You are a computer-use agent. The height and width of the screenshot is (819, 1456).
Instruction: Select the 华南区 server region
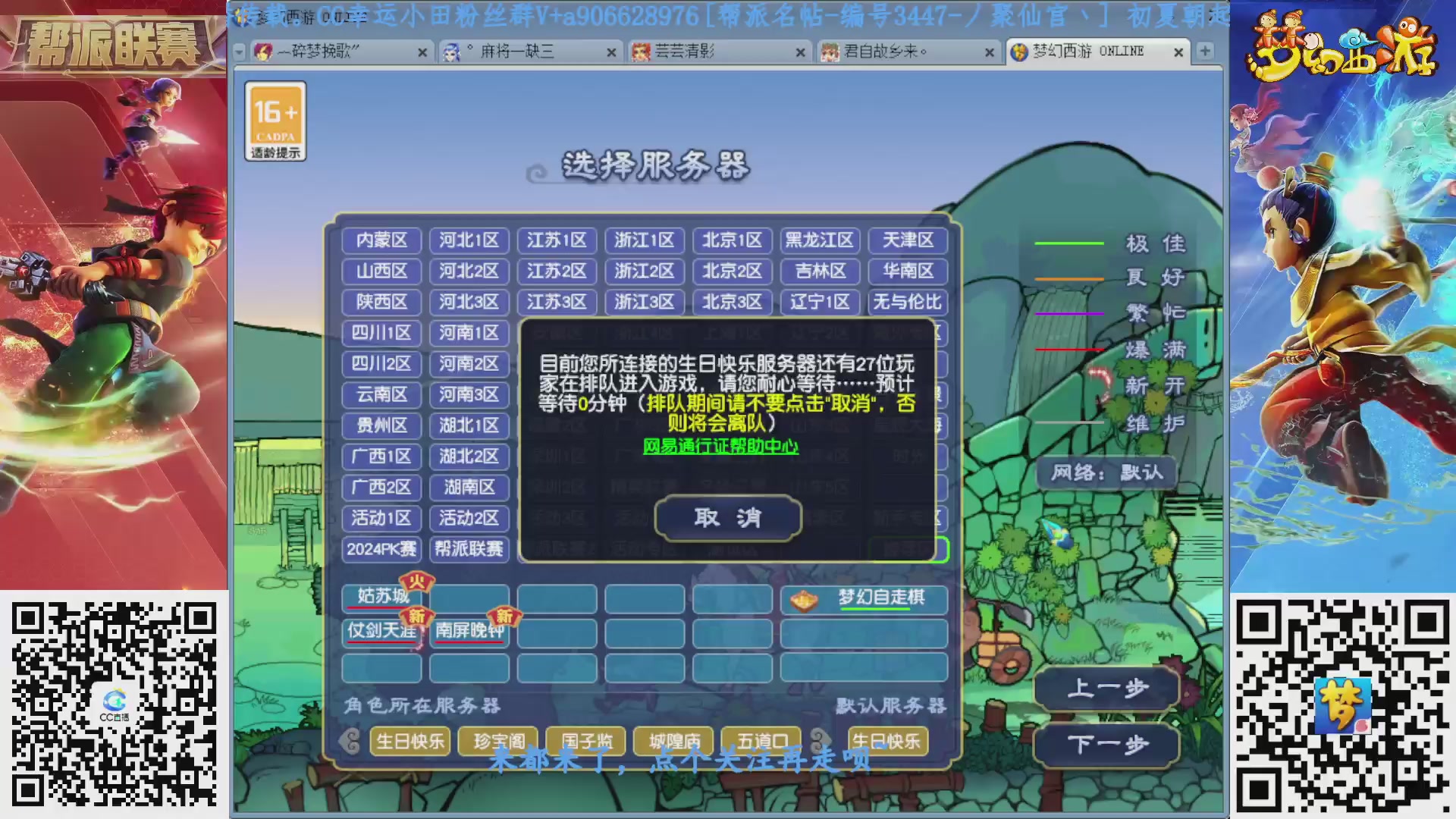pyautogui.click(x=908, y=271)
